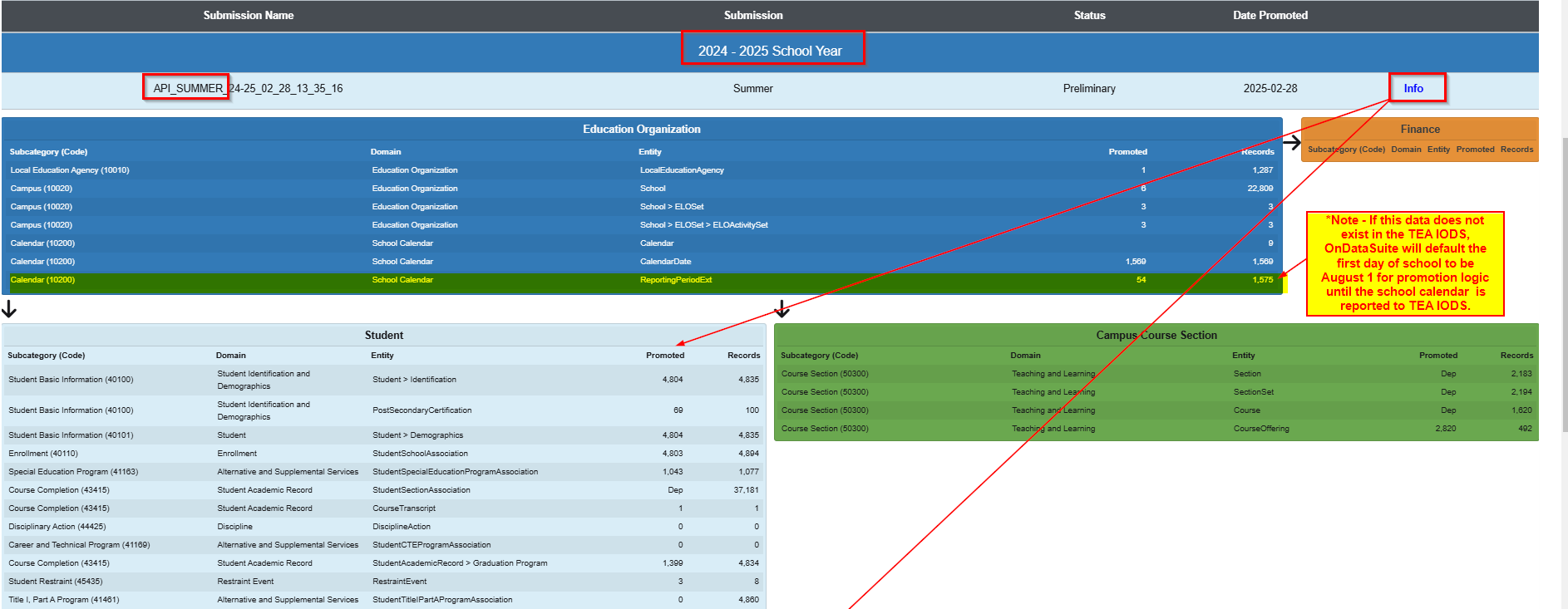Click the Student panel title
The image size is (1568, 609).
pyautogui.click(x=383, y=335)
